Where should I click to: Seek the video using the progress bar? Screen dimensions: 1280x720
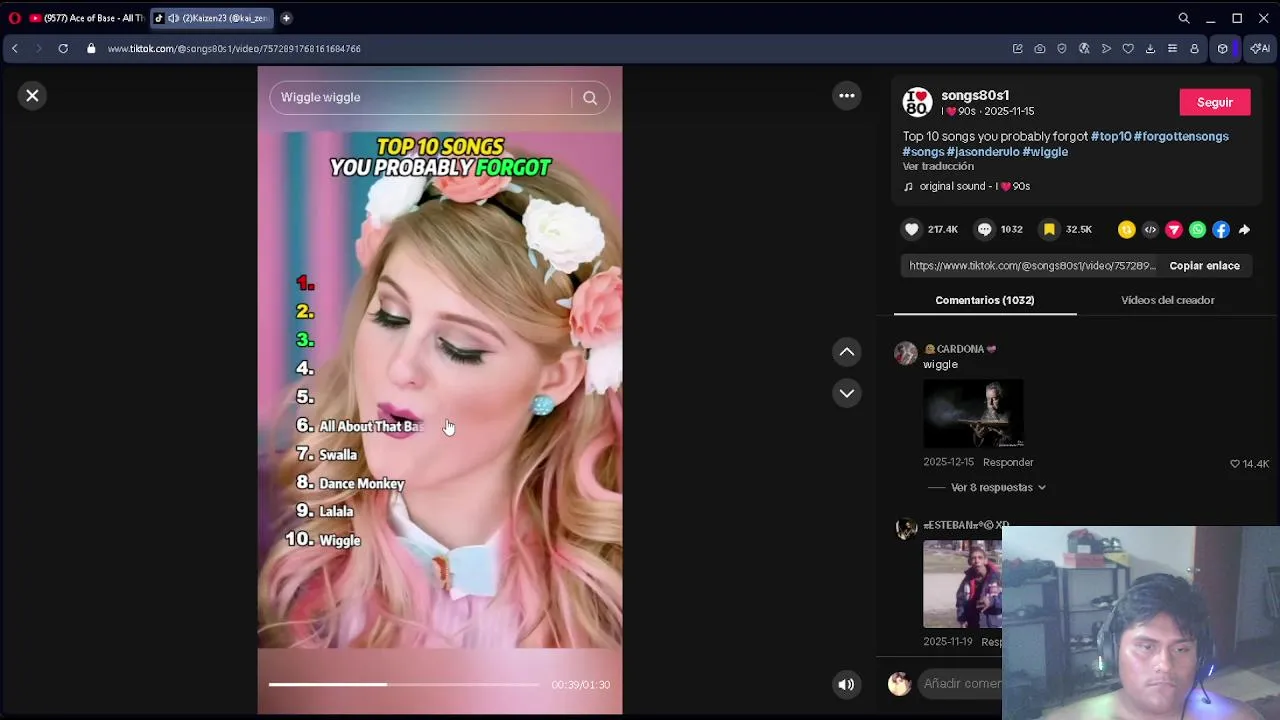click(x=404, y=685)
